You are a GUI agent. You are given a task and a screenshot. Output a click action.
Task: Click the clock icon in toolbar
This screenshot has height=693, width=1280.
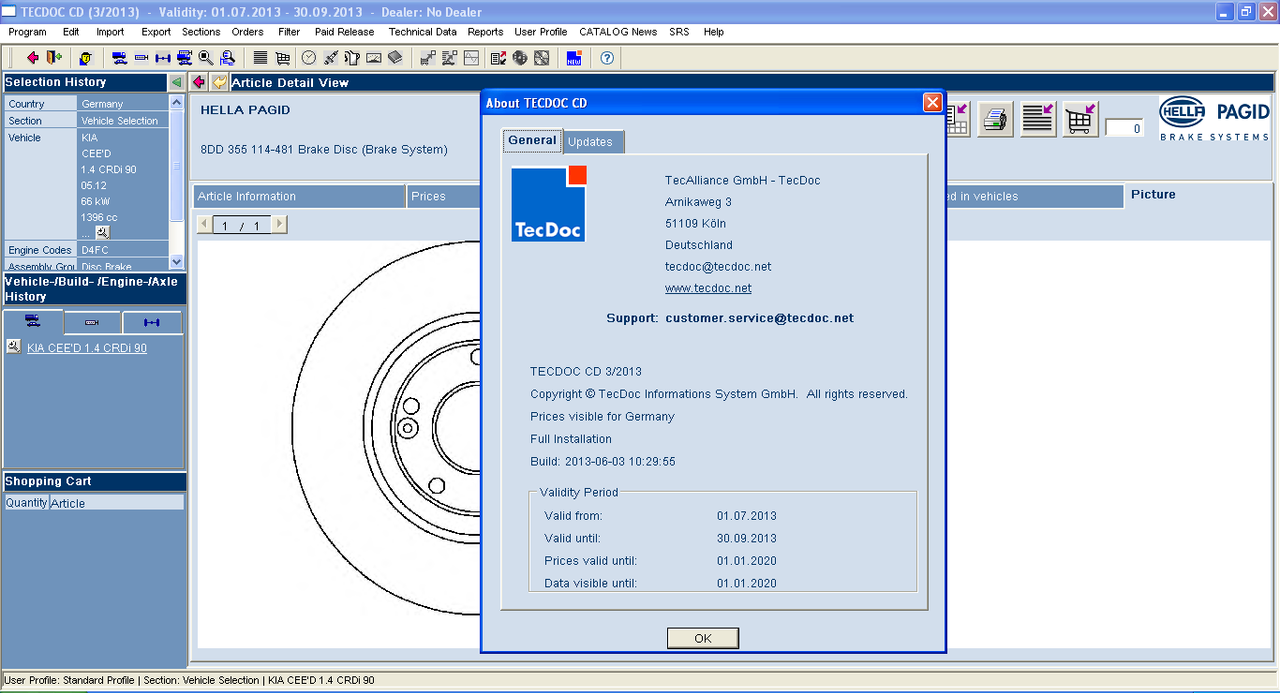point(309,57)
